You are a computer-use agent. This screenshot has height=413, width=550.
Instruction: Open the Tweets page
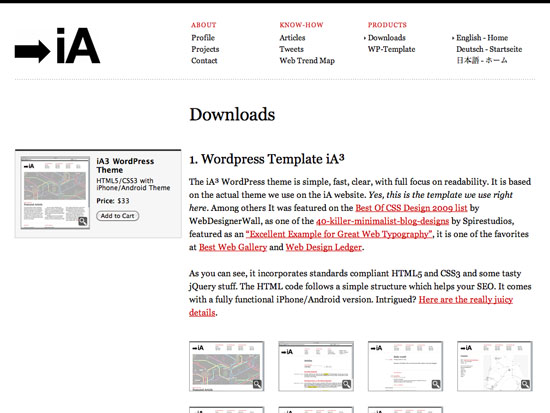291,49
